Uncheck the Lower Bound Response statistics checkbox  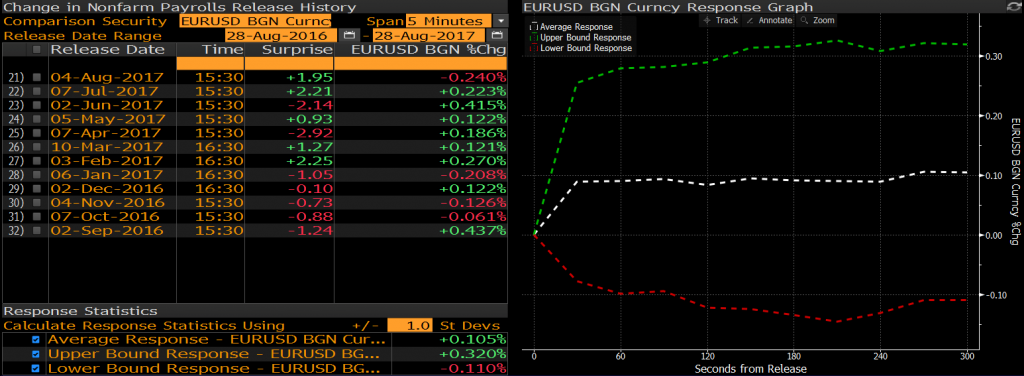click(36, 369)
